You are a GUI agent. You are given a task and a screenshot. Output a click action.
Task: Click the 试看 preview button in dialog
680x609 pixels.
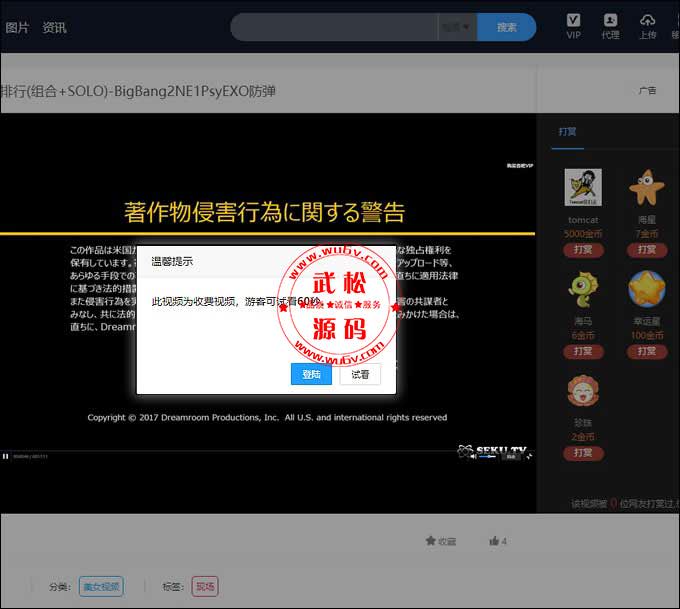[360, 374]
